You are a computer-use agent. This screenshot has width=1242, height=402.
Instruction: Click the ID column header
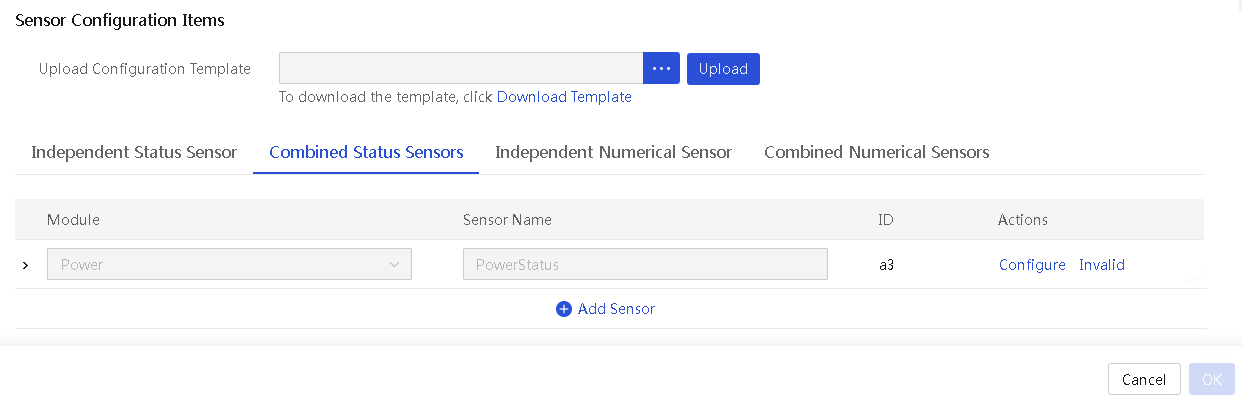pyautogui.click(x=885, y=220)
